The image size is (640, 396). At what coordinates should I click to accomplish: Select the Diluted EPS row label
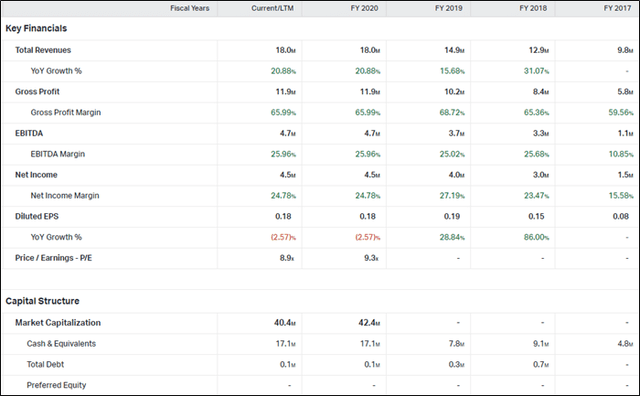[37, 217]
